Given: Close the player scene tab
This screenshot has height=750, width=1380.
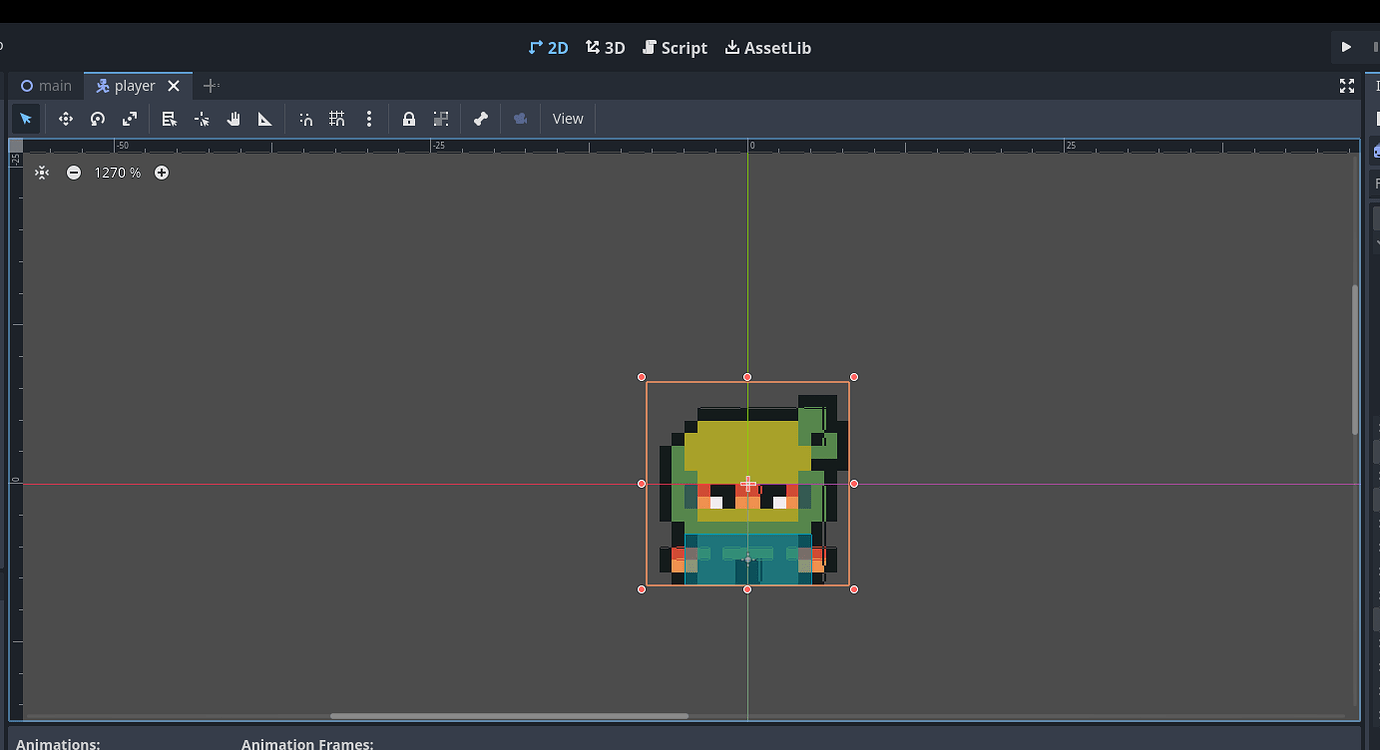Looking at the screenshot, I should click(174, 86).
